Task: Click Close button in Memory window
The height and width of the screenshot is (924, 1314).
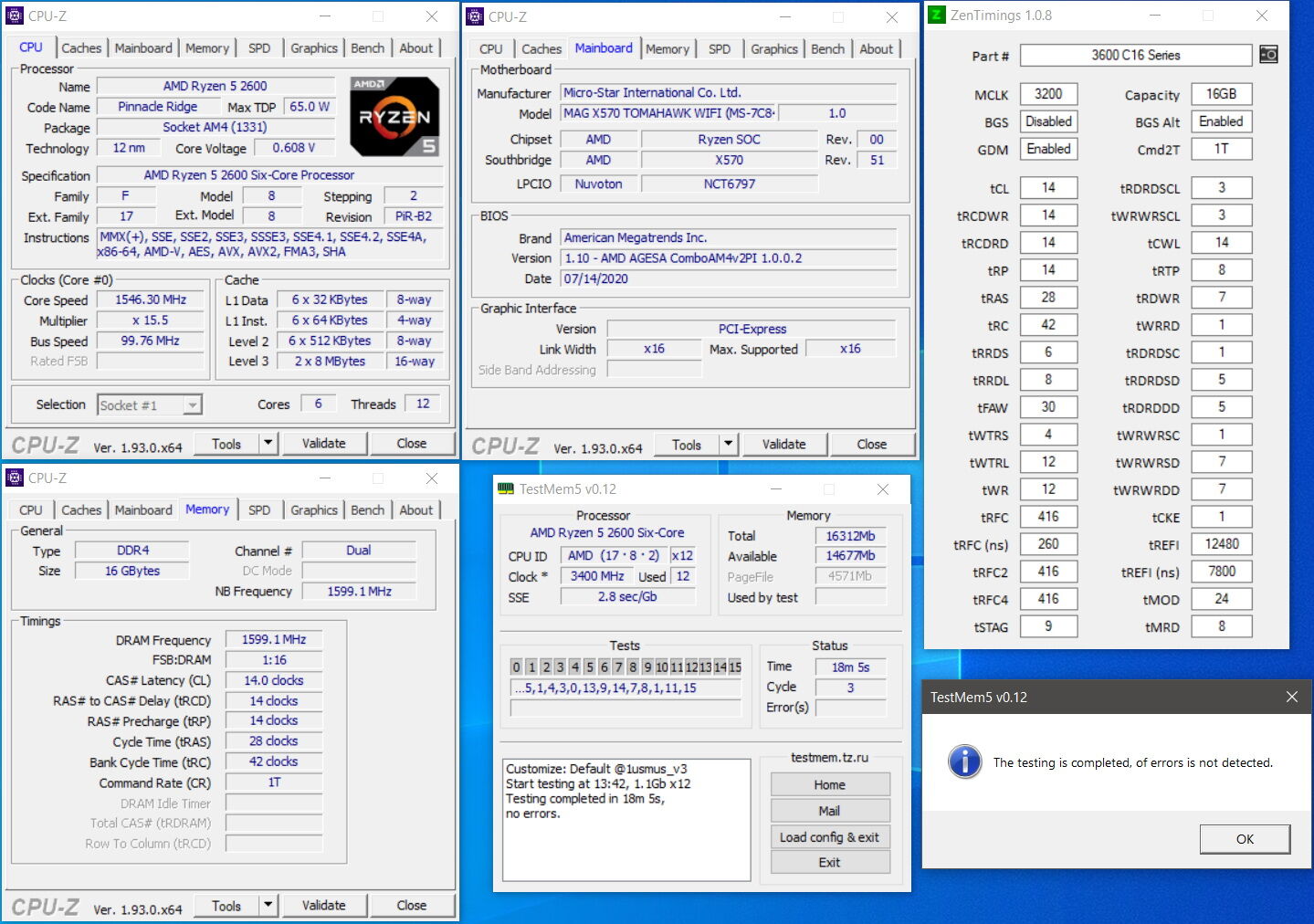Action: [x=411, y=906]
